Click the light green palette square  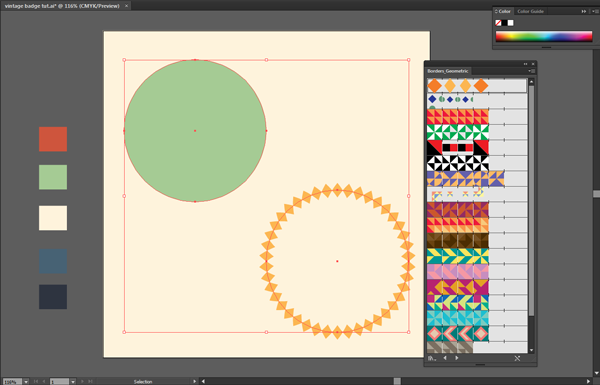53,177
